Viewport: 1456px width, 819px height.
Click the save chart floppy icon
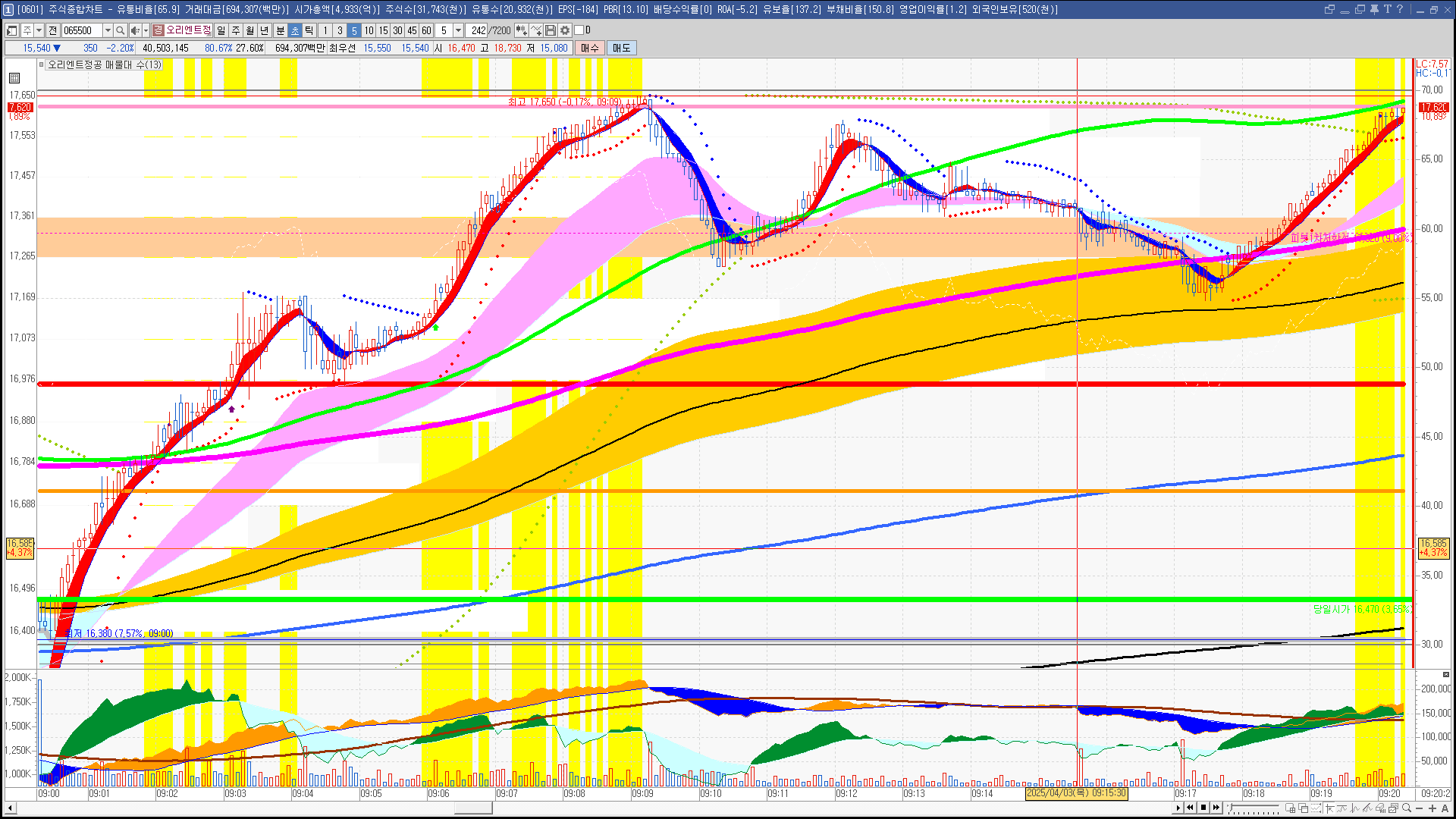pos(551,30)
